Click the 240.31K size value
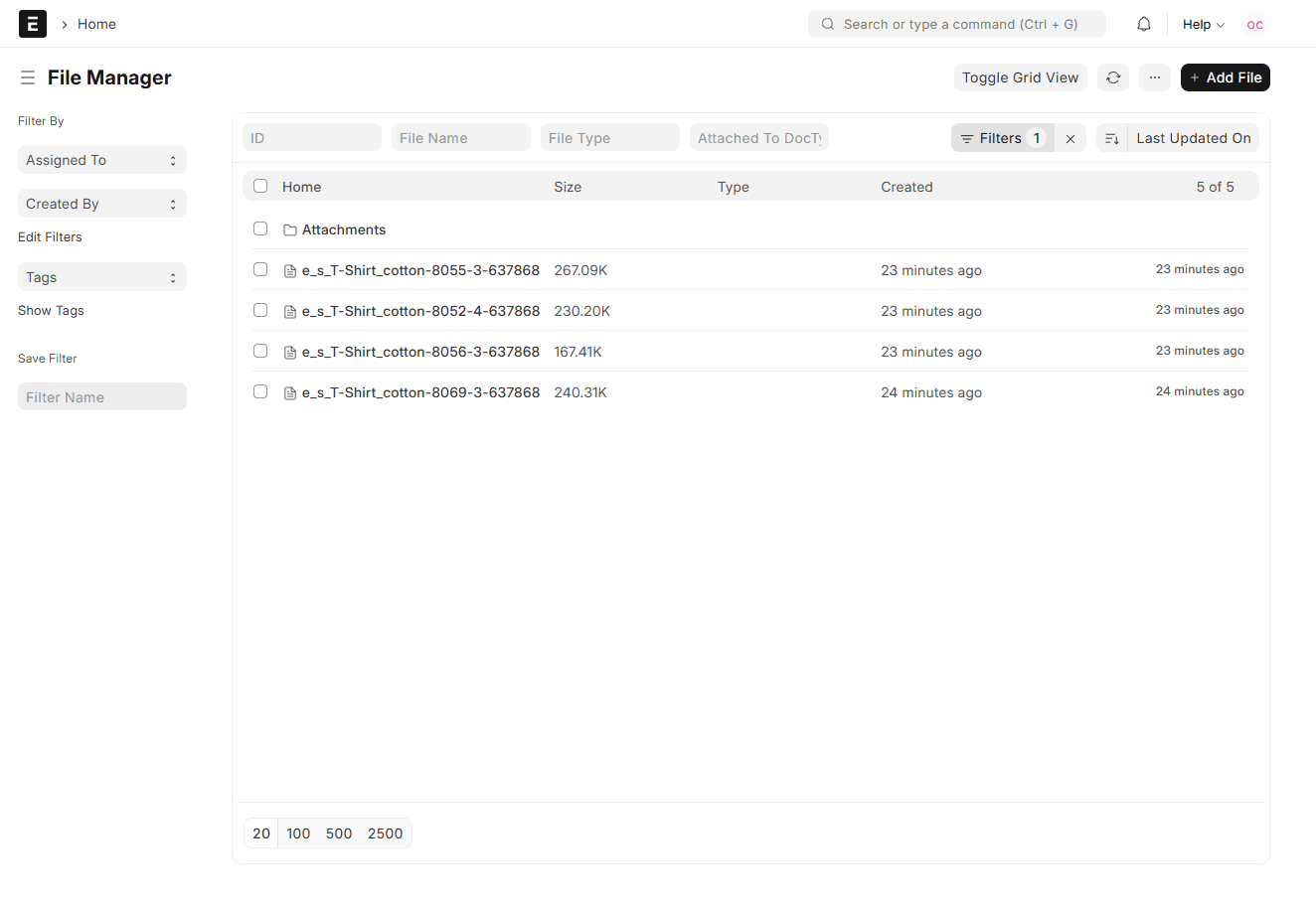Screen dimensions: 1316x909 coord(580,392)
